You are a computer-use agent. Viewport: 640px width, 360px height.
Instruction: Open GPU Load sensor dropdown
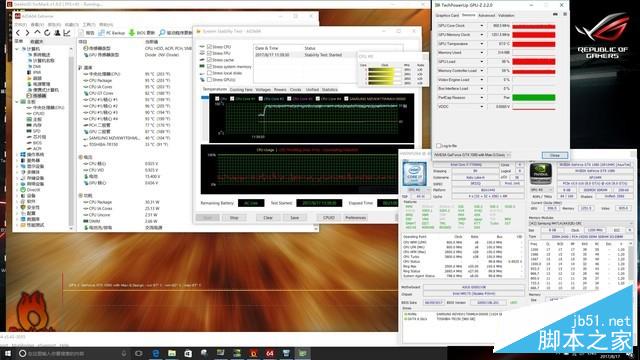(x=482, y=62)
